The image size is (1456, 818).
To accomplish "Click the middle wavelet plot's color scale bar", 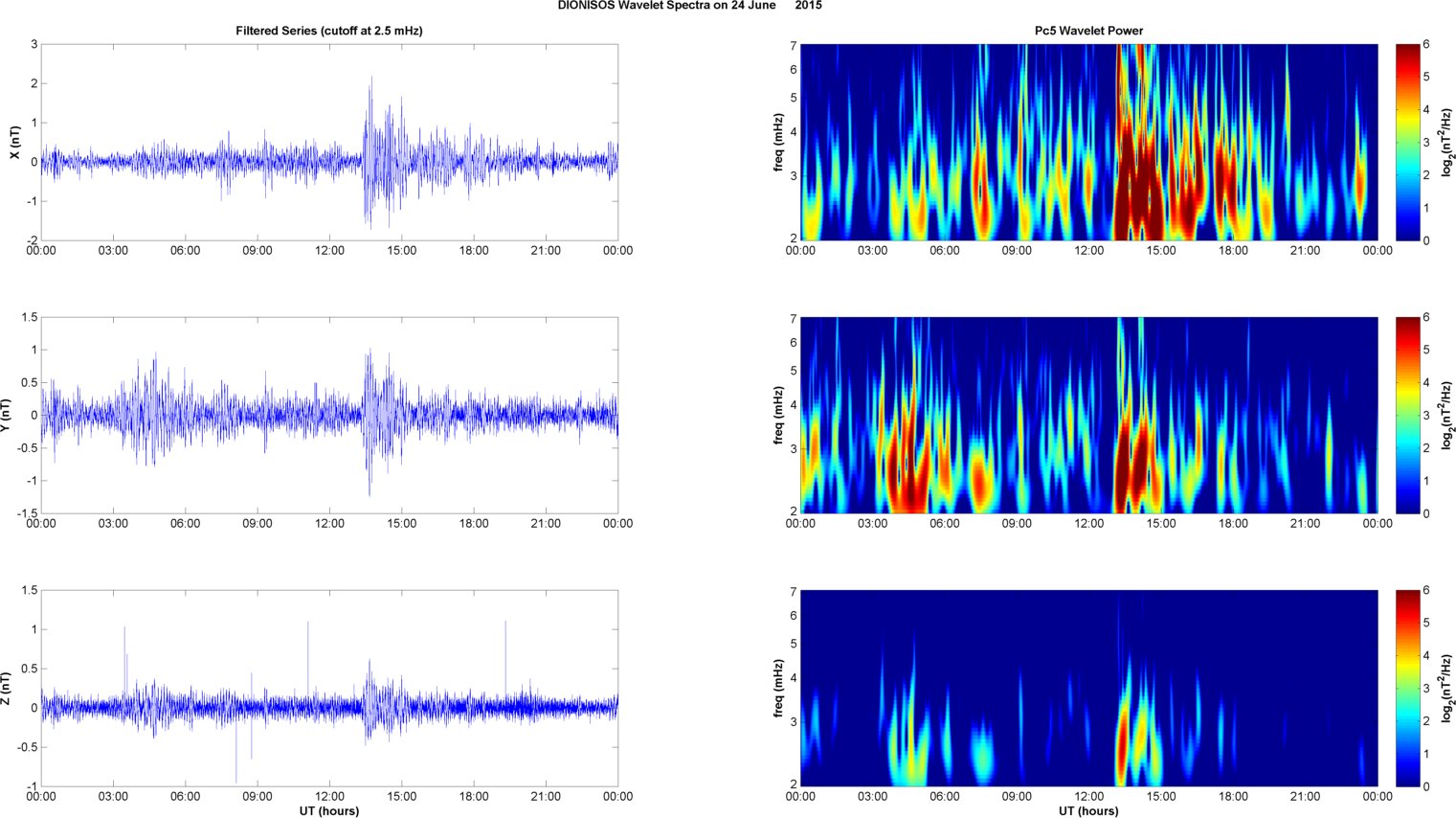I will pyautogui.click(x=1407, y=416).
